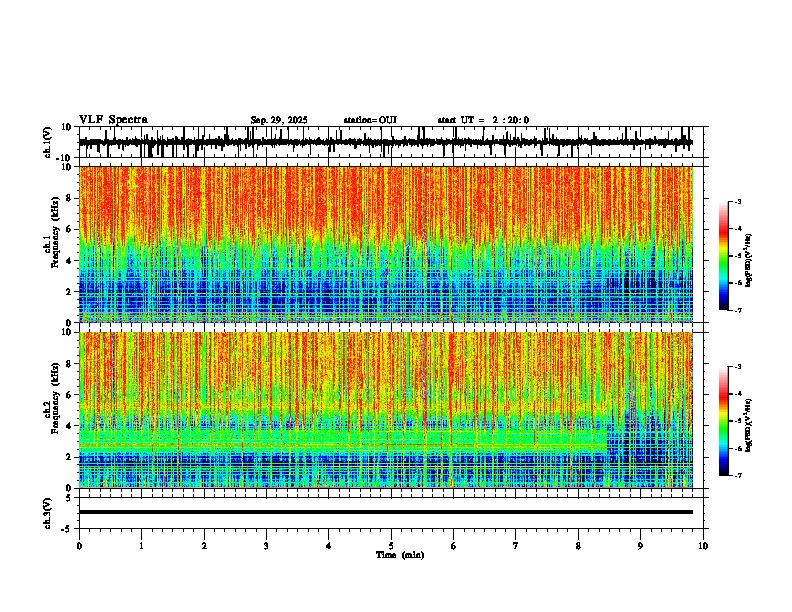Click the ch.1 voltage waveform trace

(385, 142)
